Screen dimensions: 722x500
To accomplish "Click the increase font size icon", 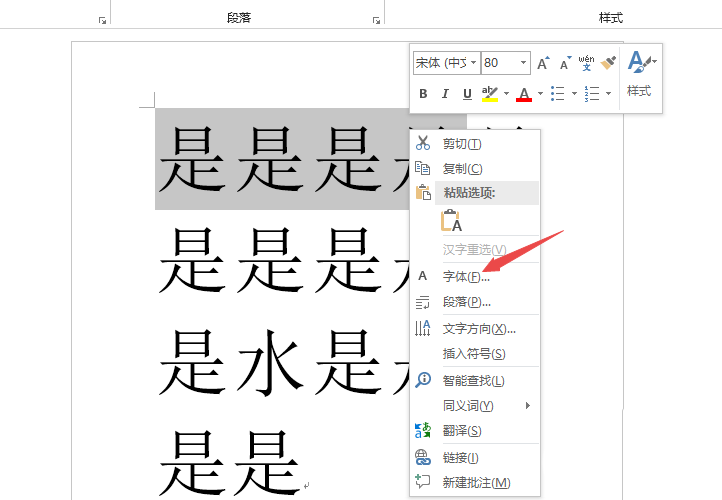I will coord(543,63).
